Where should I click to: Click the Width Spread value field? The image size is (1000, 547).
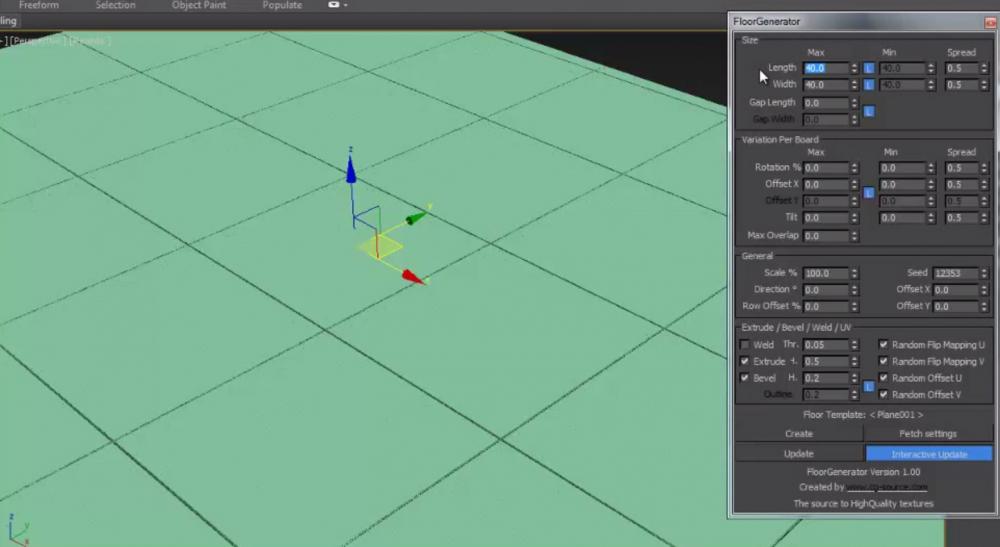tap(962, 85)
